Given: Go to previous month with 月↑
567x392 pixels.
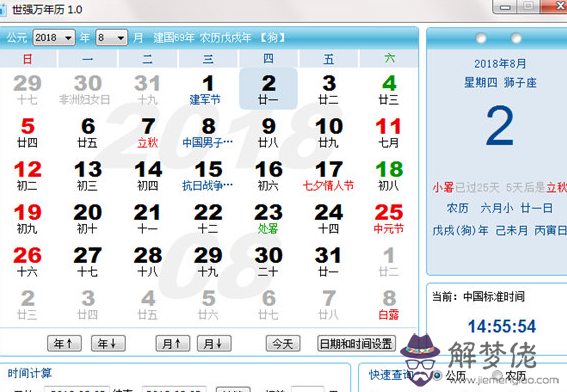Looking at the screenshot, I should coord(172,343).
